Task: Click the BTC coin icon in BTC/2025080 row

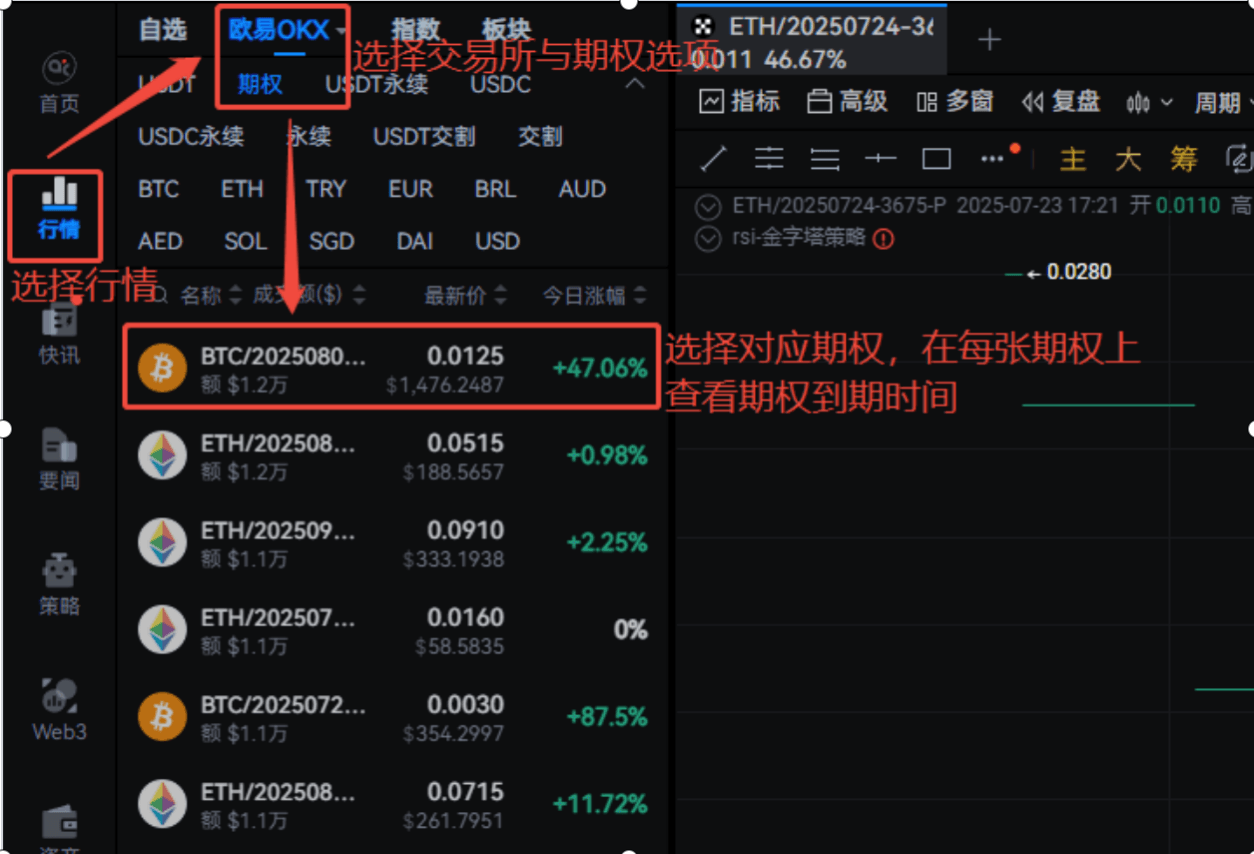Action: [x=162, y=368]
